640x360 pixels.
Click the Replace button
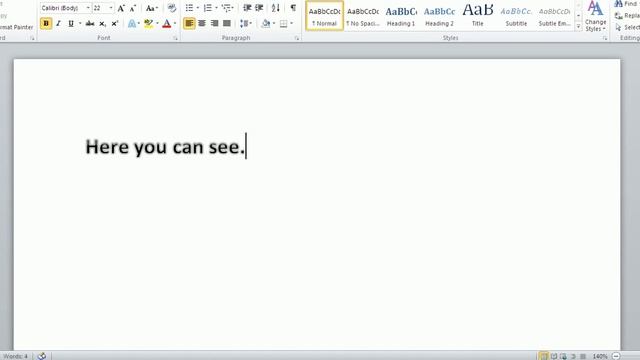click(x=627, y=16)
